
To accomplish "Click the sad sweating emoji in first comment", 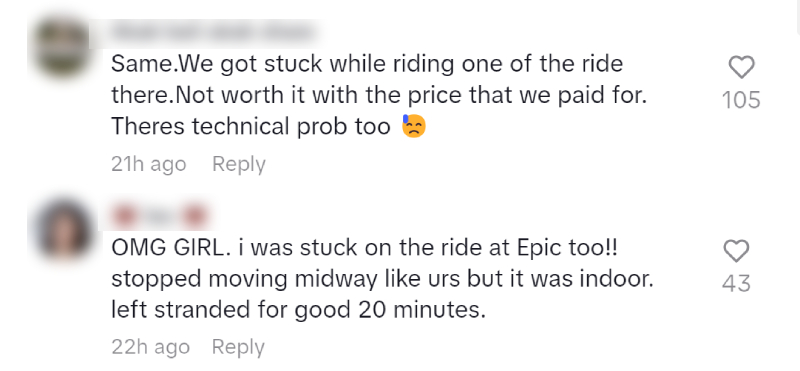I will click(413, 126).
